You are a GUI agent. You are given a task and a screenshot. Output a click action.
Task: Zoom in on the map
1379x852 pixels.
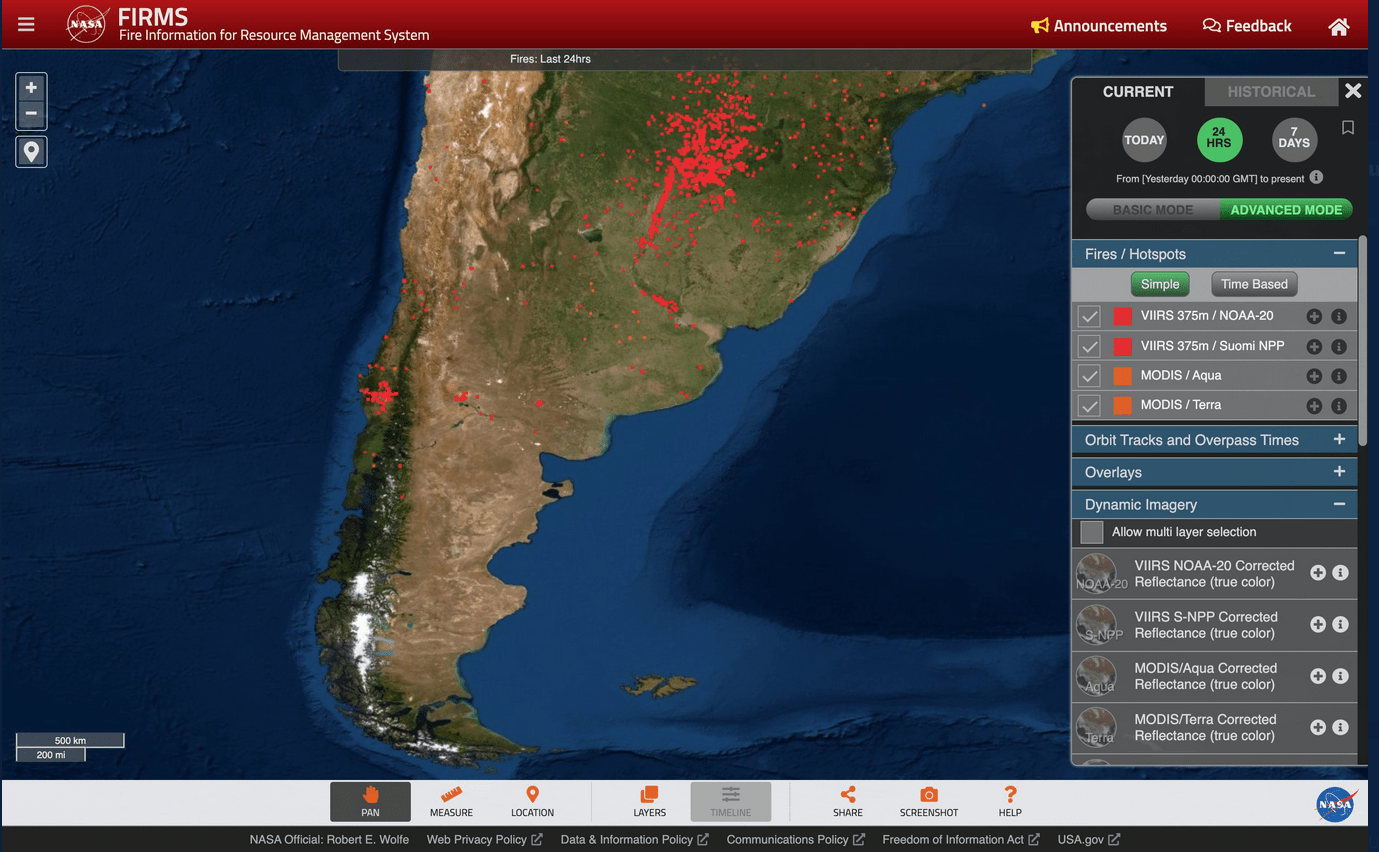pos(31,88)
